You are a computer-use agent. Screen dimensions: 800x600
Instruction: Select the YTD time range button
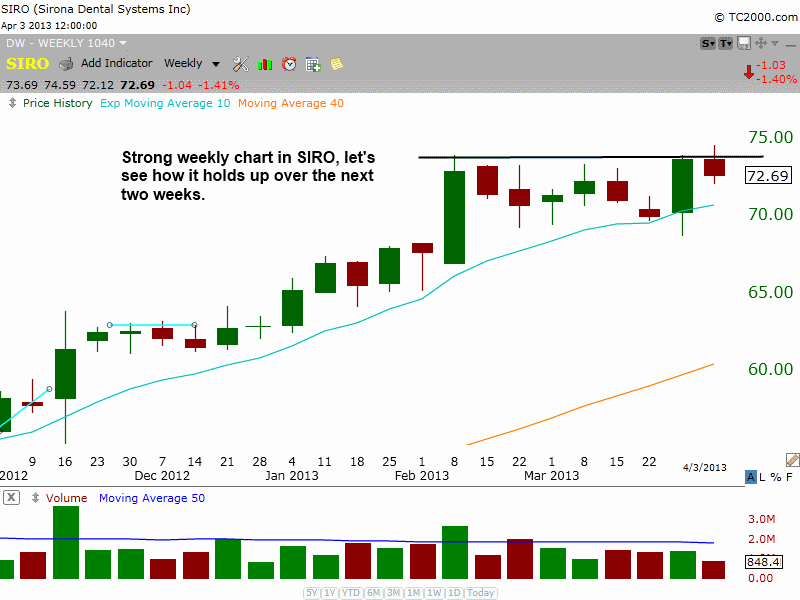[x=351, y=593]
